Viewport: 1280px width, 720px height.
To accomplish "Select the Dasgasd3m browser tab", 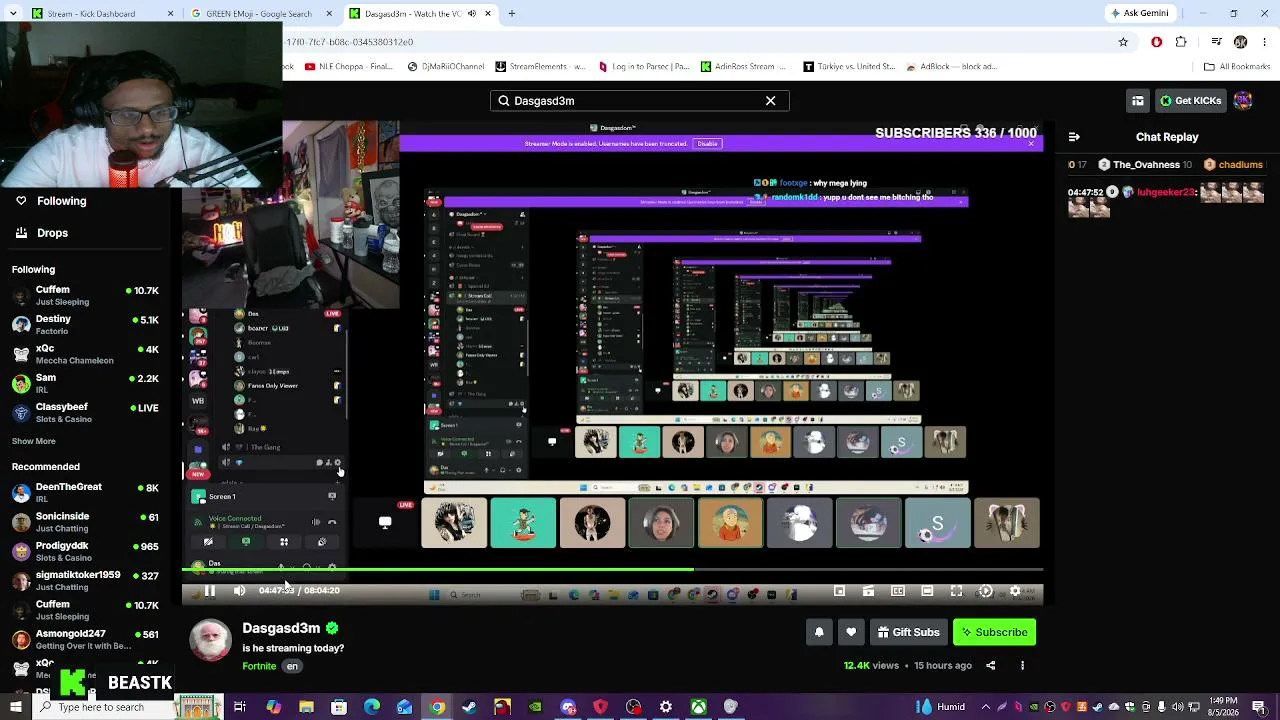I will (x=420, y=14).
